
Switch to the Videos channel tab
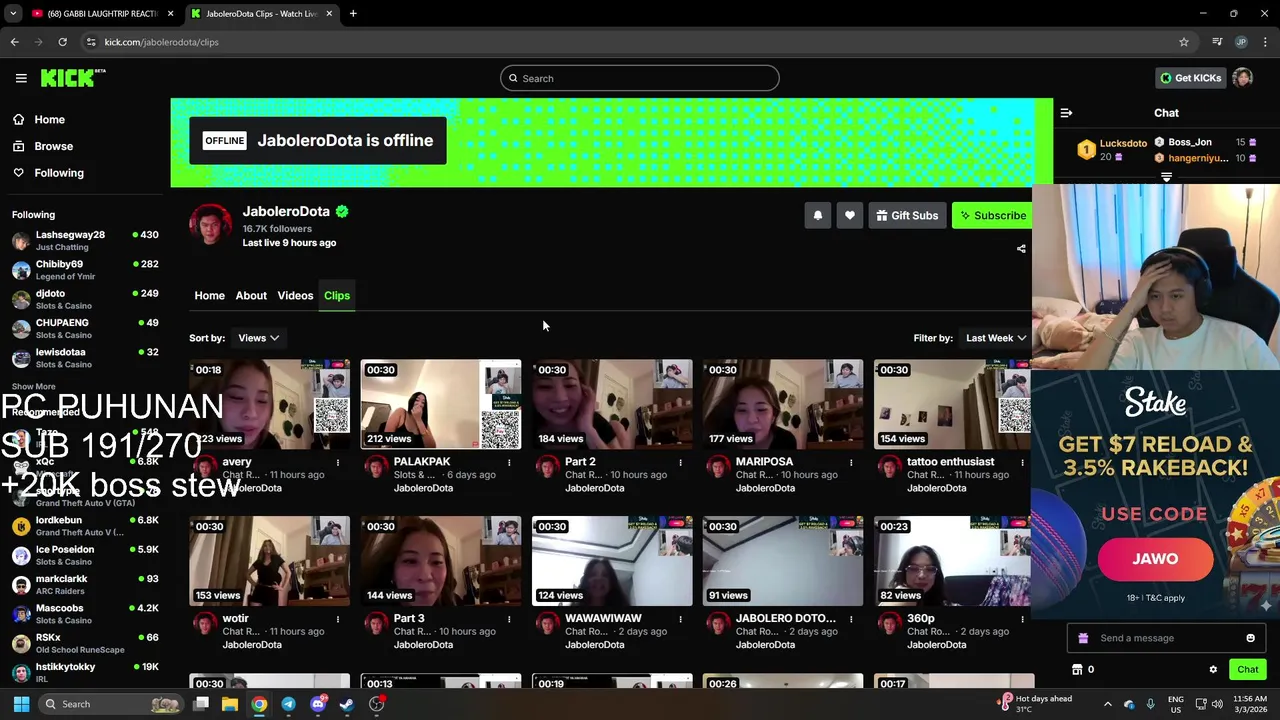coord(295,296)
